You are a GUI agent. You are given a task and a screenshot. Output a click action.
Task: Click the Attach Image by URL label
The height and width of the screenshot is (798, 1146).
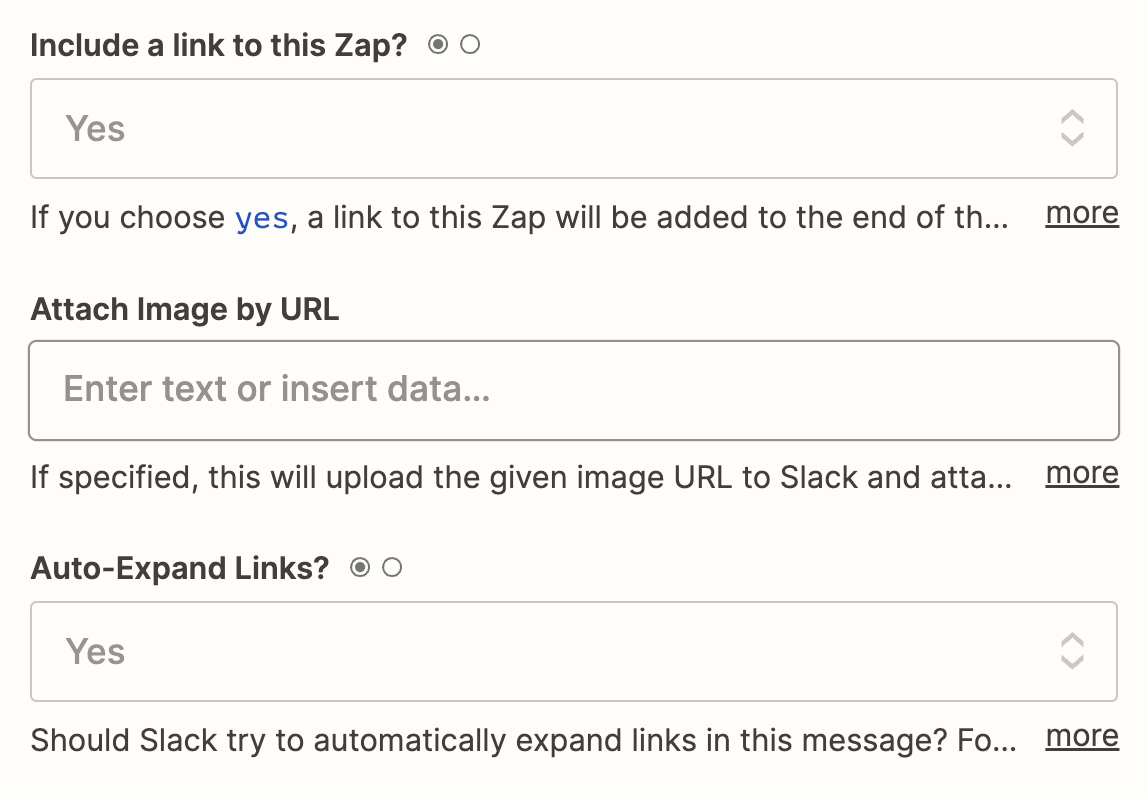tap(185, 309)
